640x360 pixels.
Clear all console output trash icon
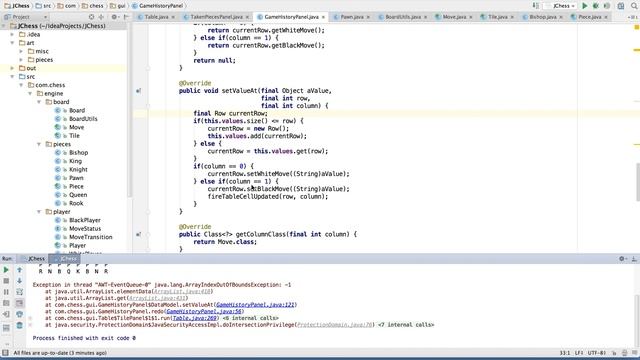19,325
